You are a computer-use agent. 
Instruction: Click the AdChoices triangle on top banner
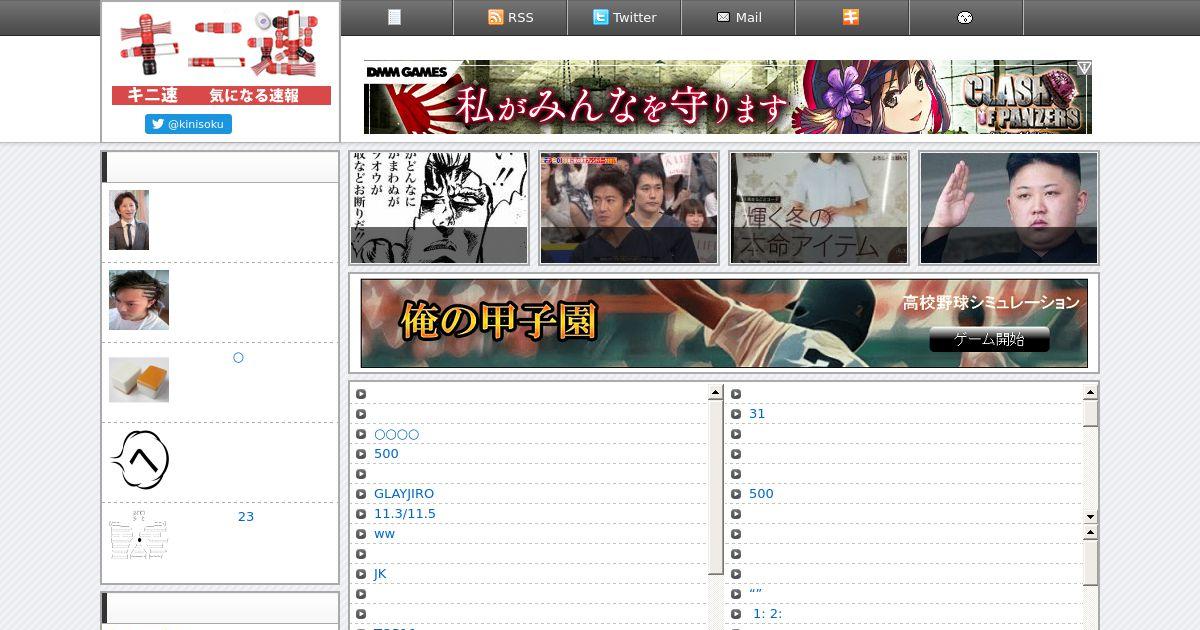click(1084, 68)
